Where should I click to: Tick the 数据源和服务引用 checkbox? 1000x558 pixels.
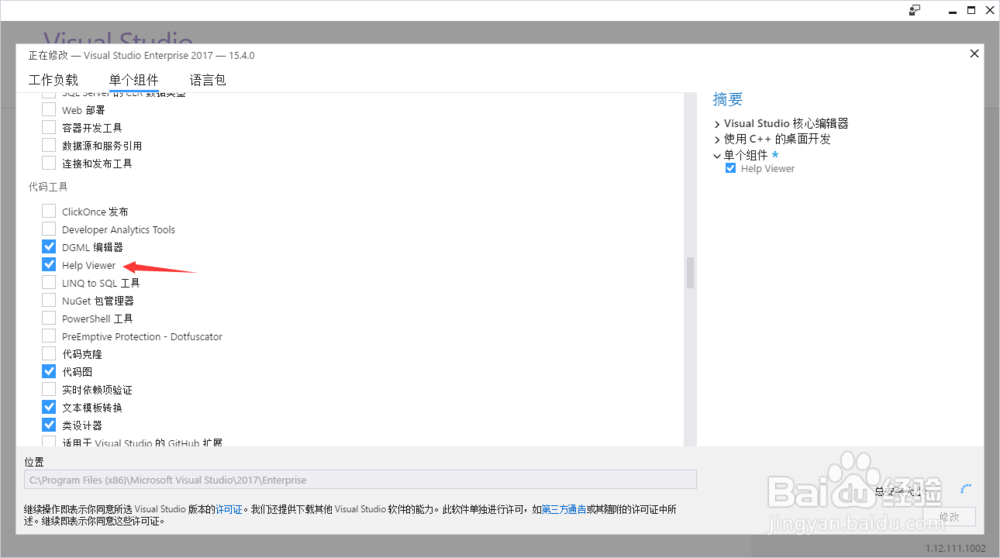pos(49,145)
